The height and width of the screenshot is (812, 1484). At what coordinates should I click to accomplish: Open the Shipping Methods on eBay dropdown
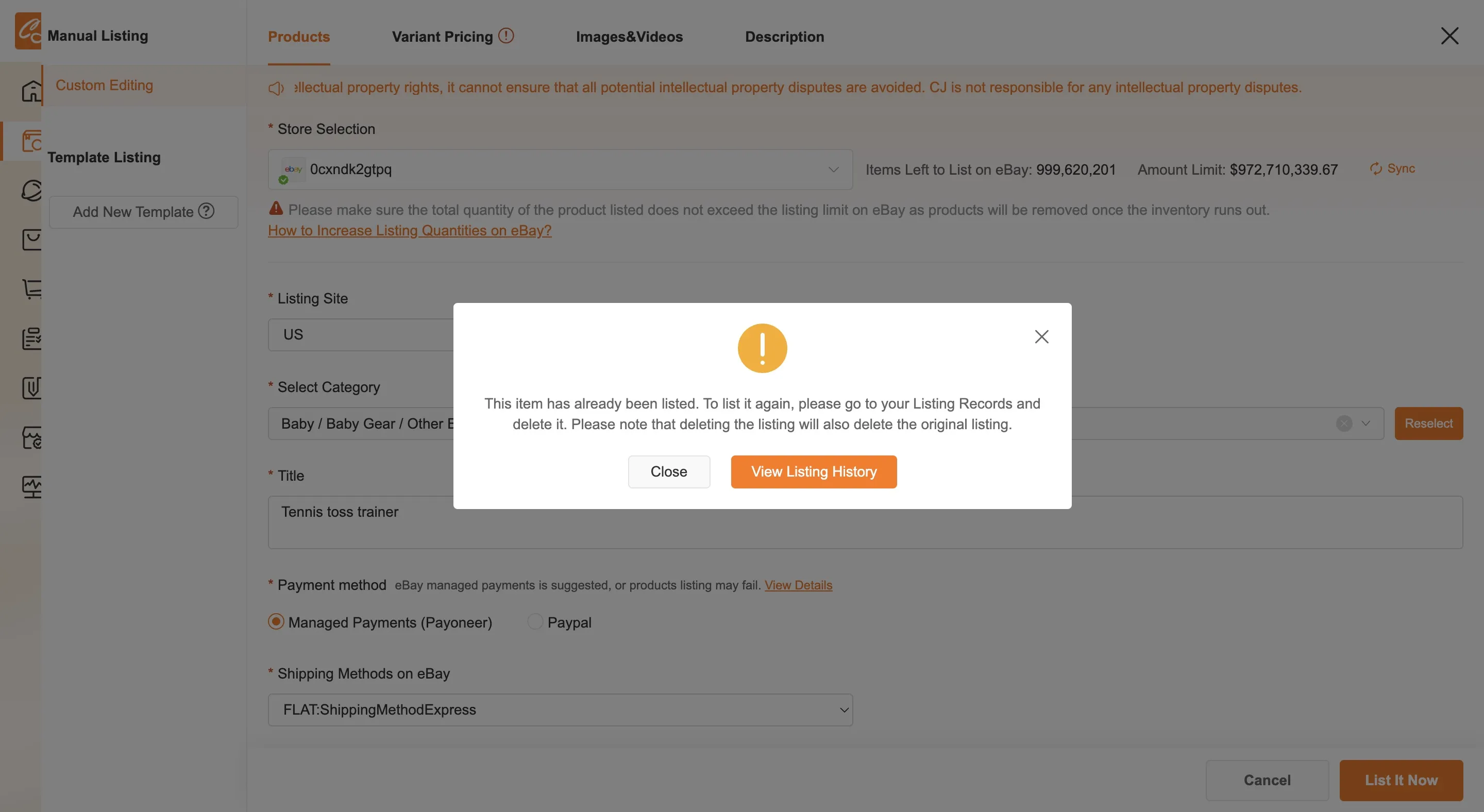click(x=560, y=709)
